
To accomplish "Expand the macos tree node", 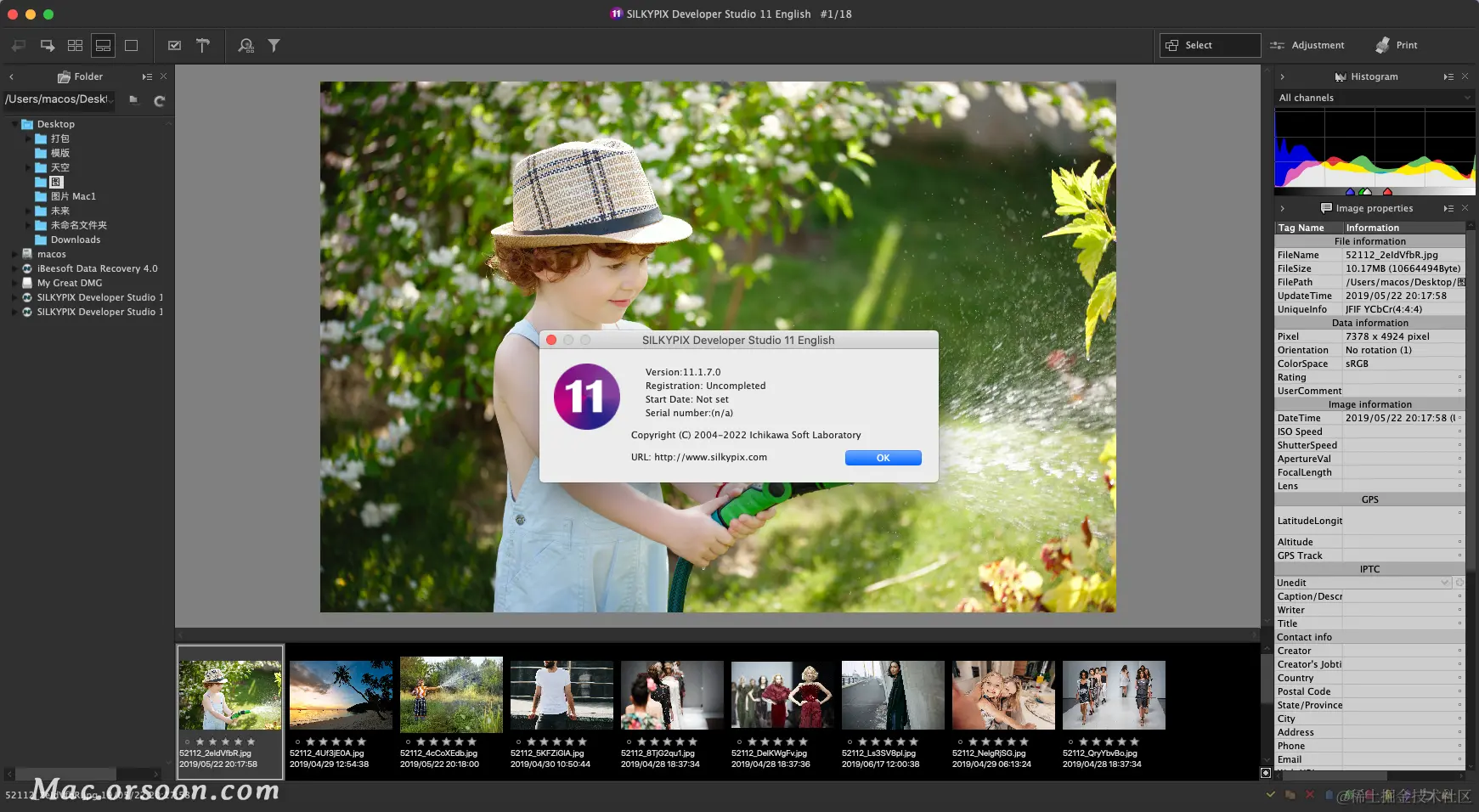I will click(14, 254).
